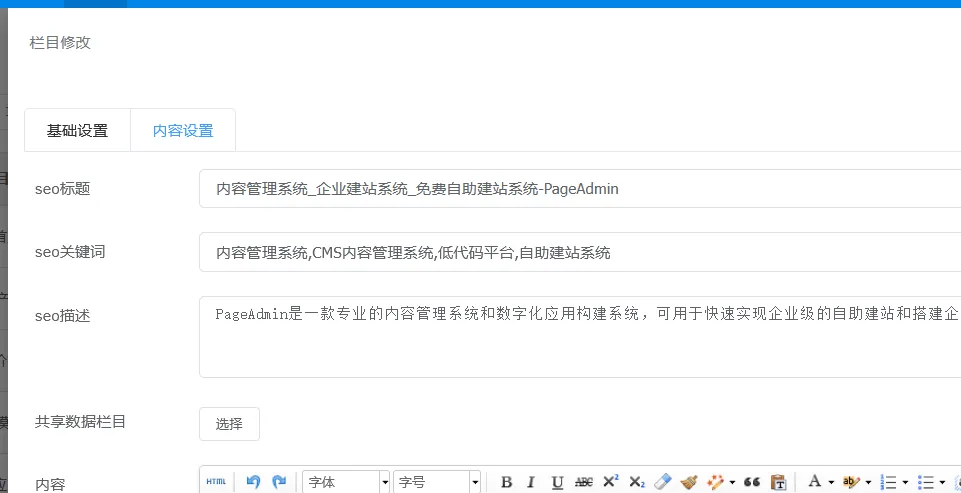The height and width of the screenshot is (493, 961).
Task: Apply bold formatting in editor
Action: click(506, 482)
